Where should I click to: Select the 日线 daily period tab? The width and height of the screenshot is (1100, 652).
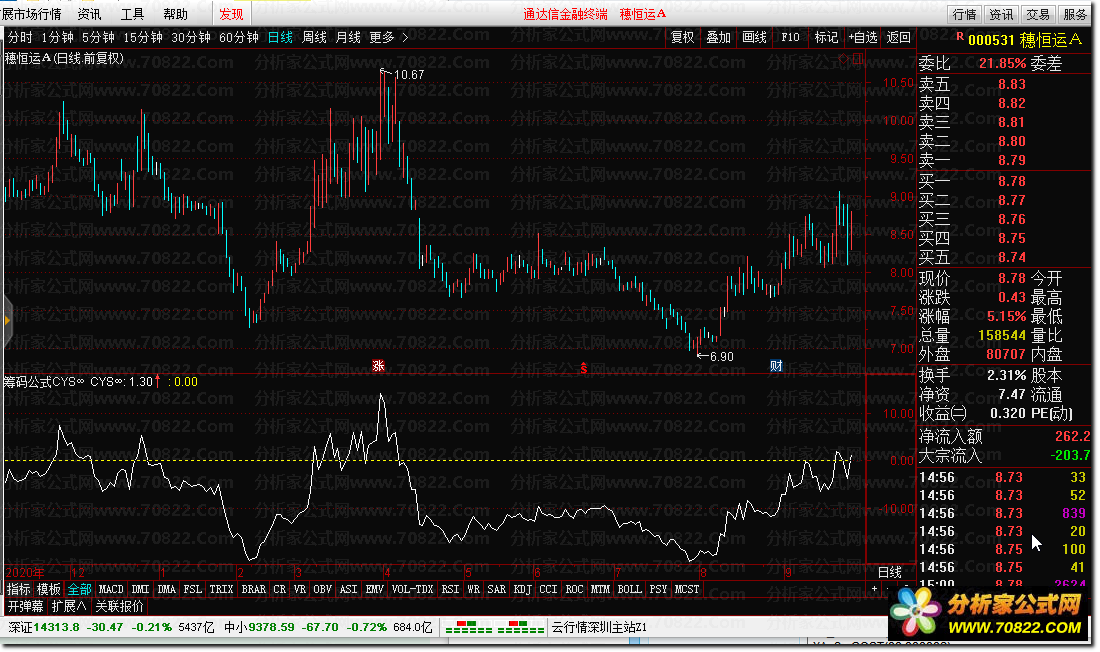click(x=280, y=37)
